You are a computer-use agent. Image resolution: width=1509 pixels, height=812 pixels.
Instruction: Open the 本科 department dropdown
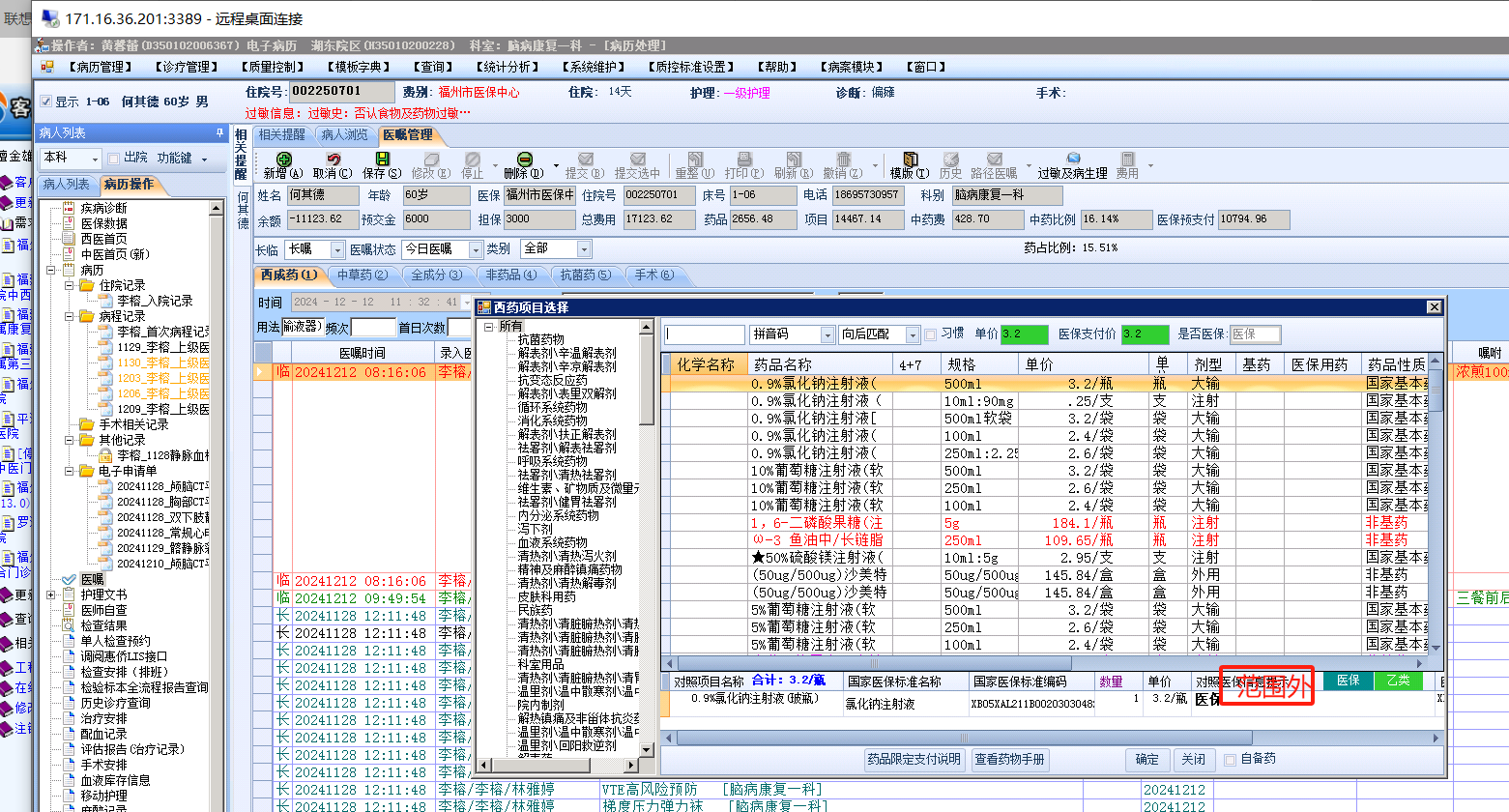tap(95, 159)
